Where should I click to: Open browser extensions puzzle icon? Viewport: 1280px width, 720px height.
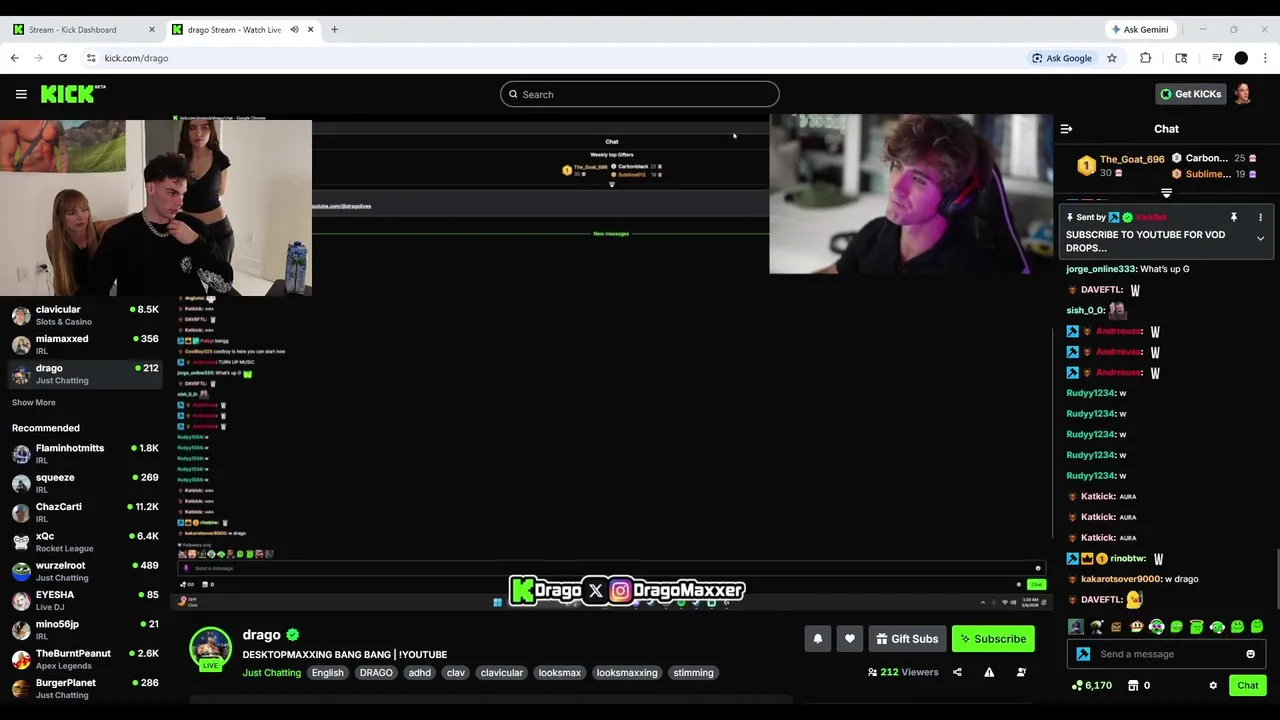(1145, 58)
